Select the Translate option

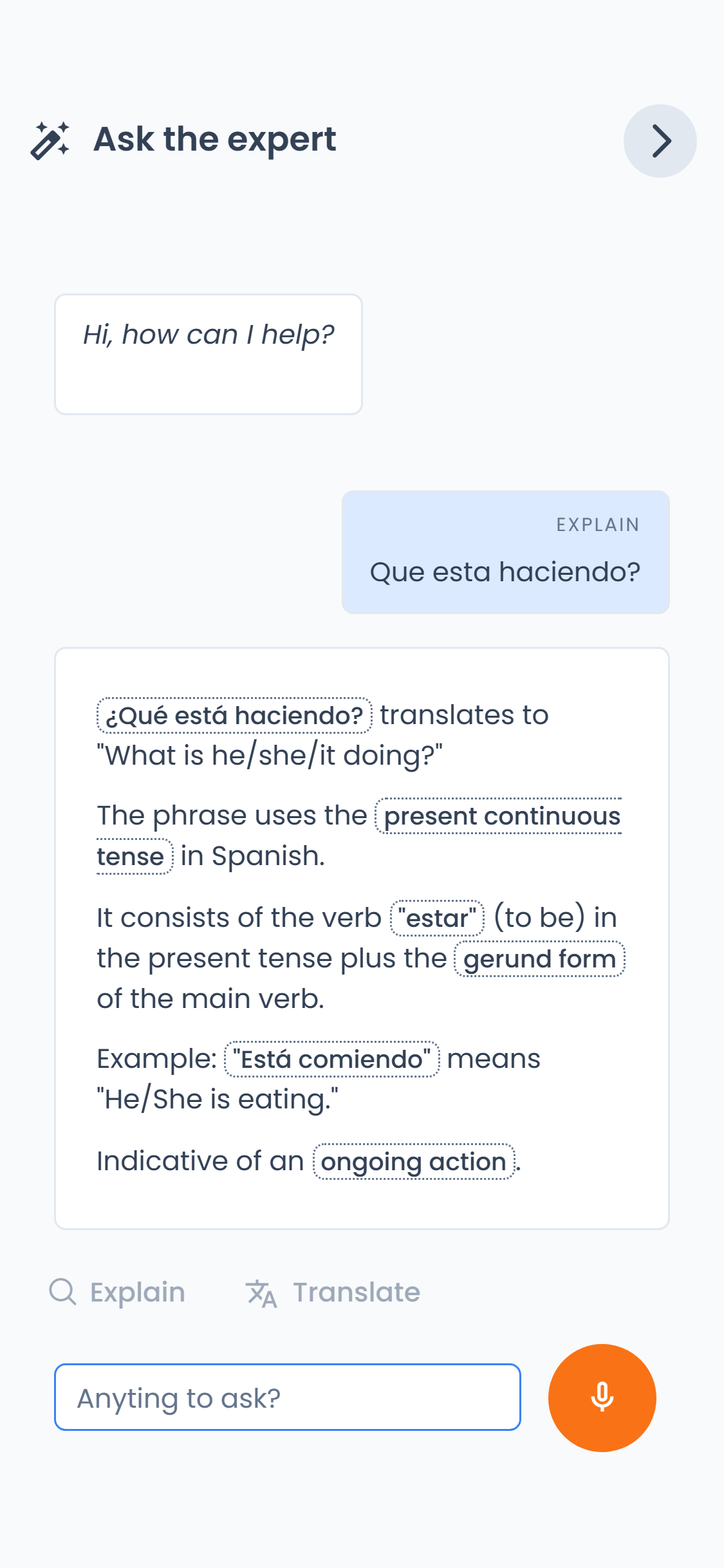point(333,1293)
